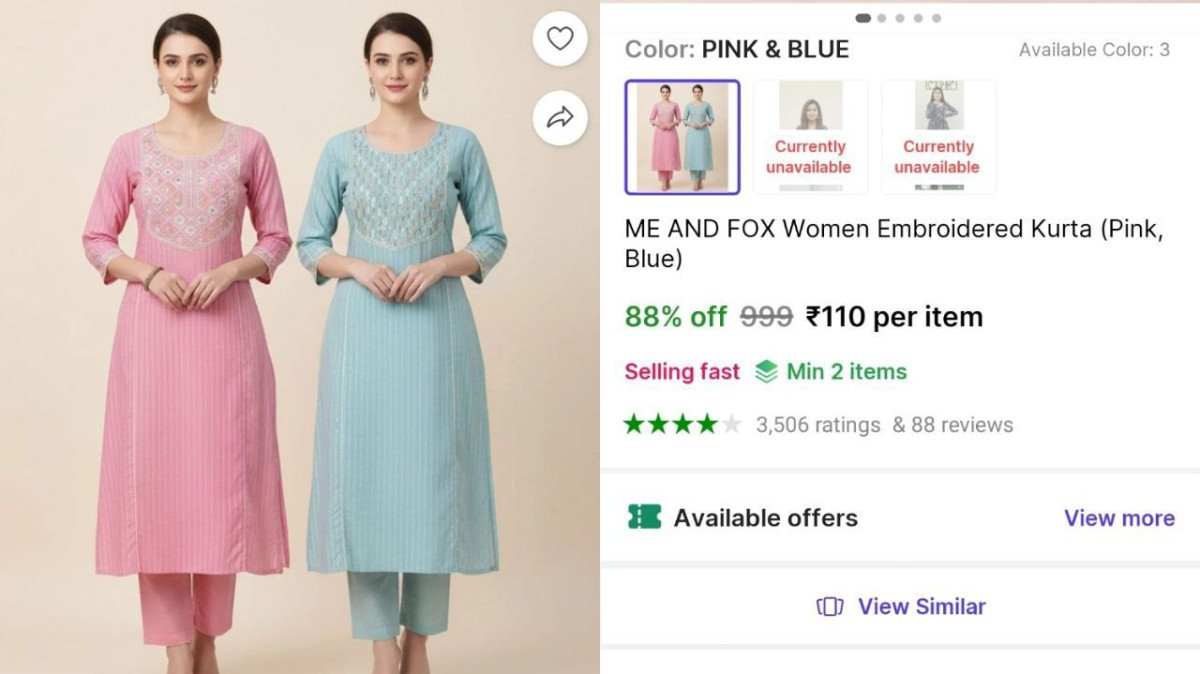Viewport: 1200px width, 674px height.
Task: Choose the second Currently unavailable color option
Action: pos(810,136)
